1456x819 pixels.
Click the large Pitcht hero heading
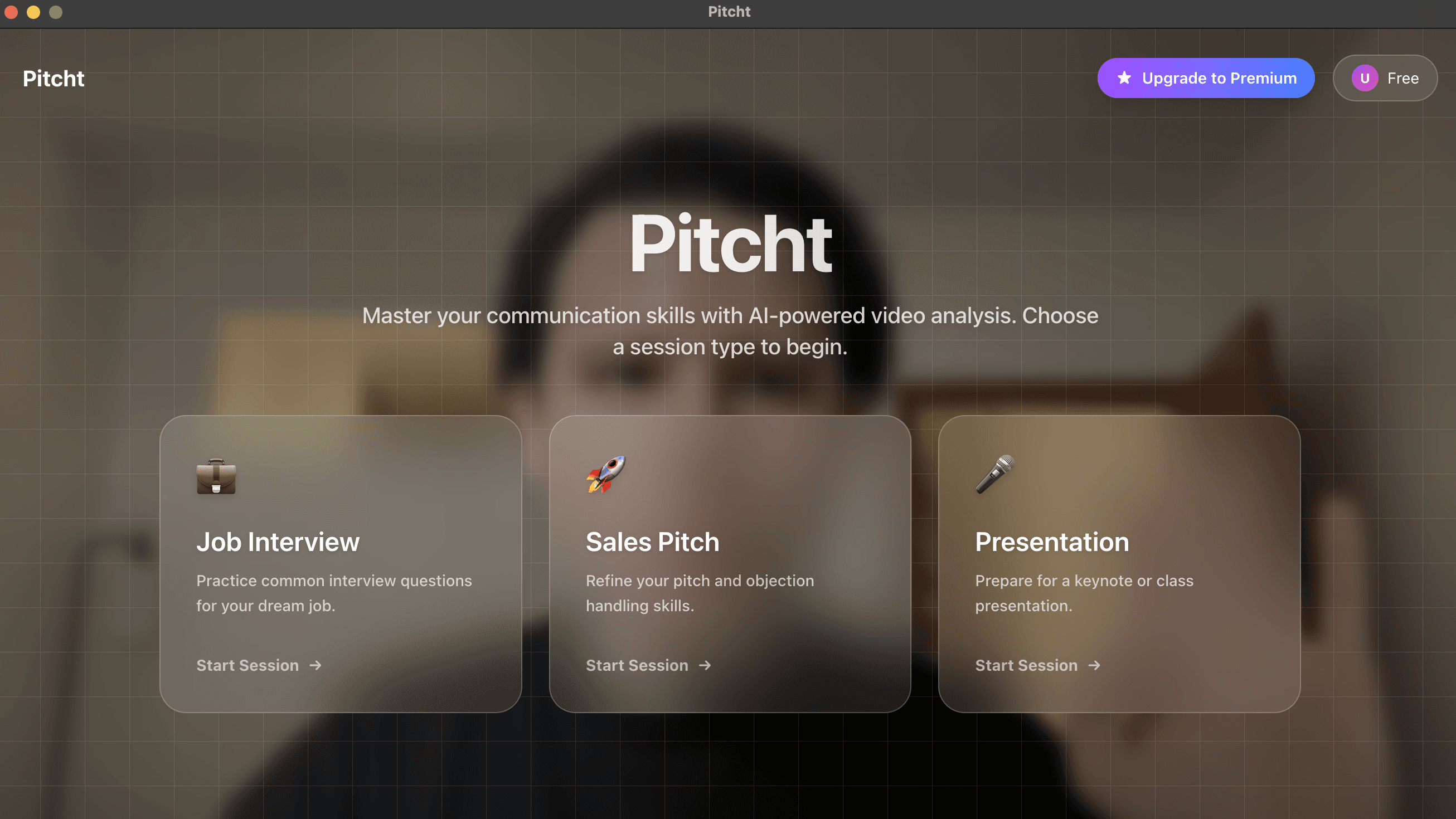pos(730,244)
